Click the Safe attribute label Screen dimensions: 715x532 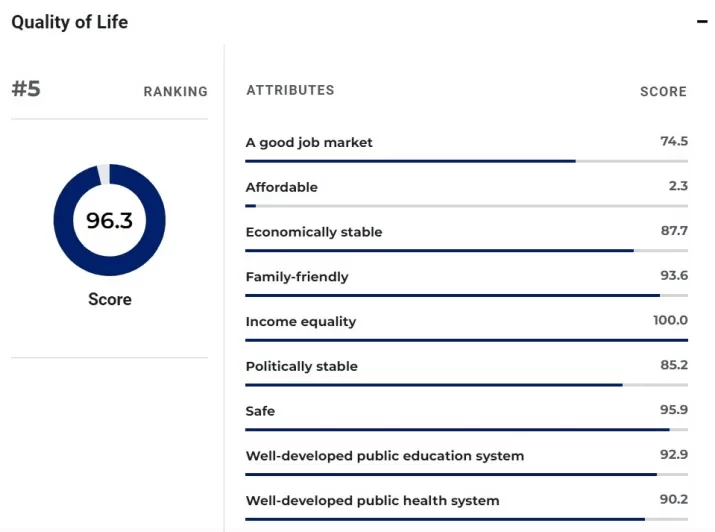(260, 411)
